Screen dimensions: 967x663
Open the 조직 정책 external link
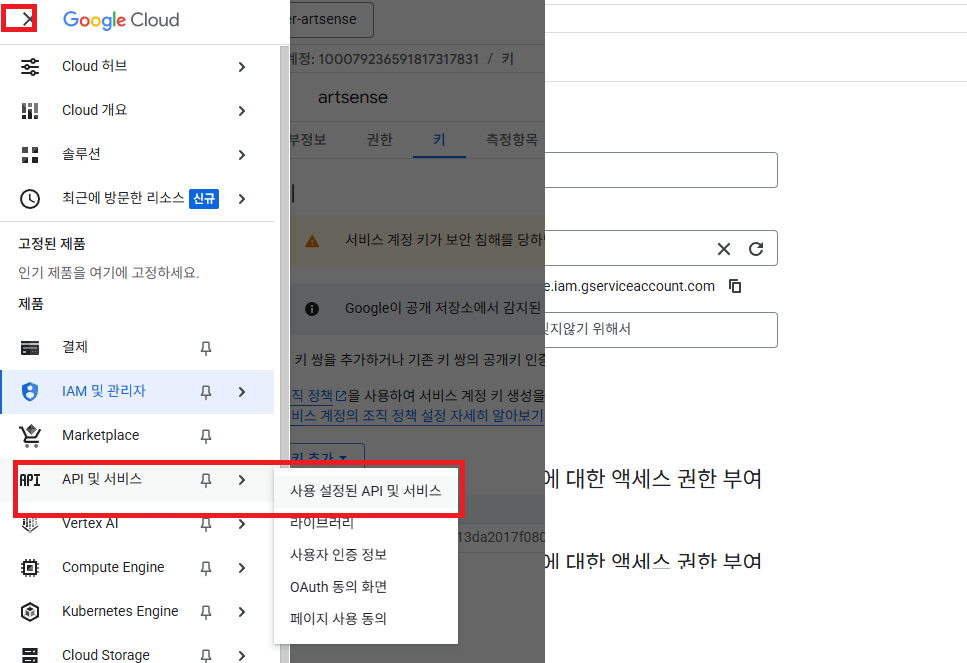319,395
